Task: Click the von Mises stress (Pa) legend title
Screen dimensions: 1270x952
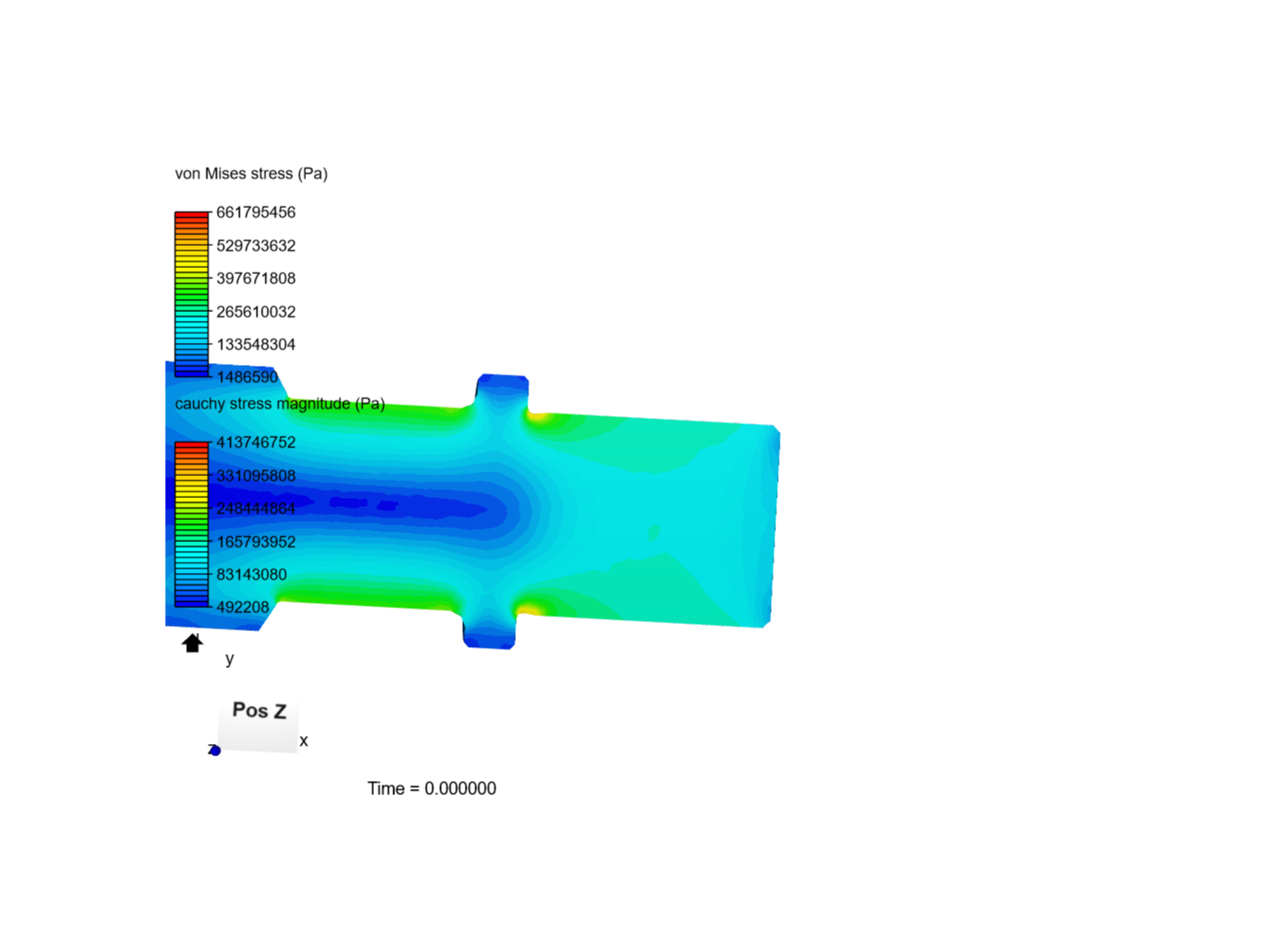Action: click(x=251, y=174)
